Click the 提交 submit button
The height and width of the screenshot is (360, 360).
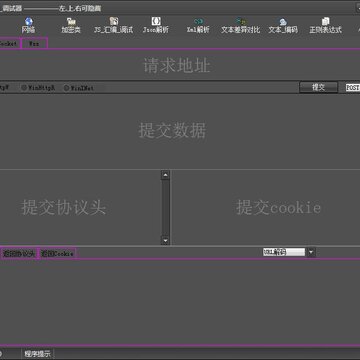(x=318, y=87)
